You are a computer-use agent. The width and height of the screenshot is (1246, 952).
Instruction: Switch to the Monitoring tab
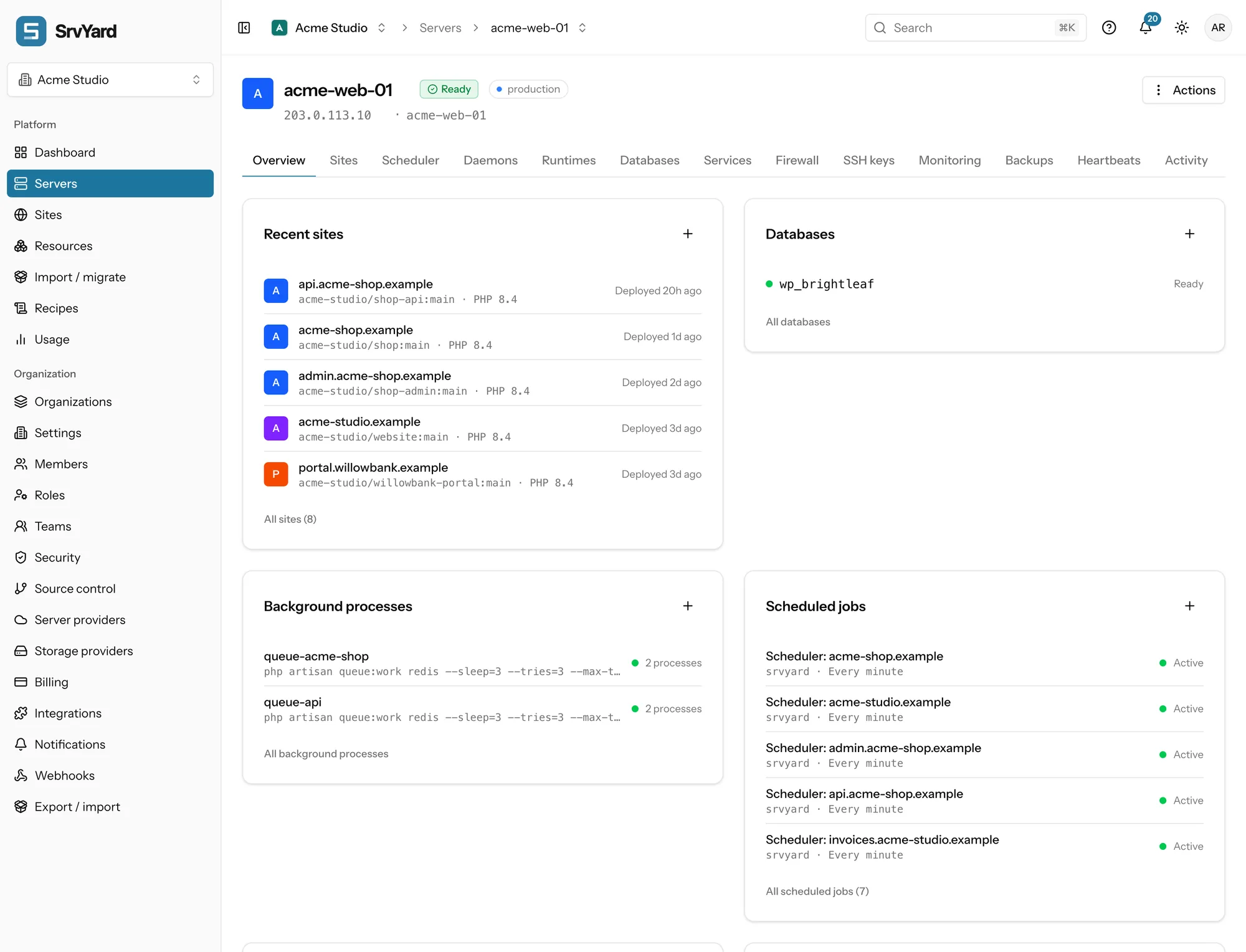pyautogui.click(x=949, y=161)
